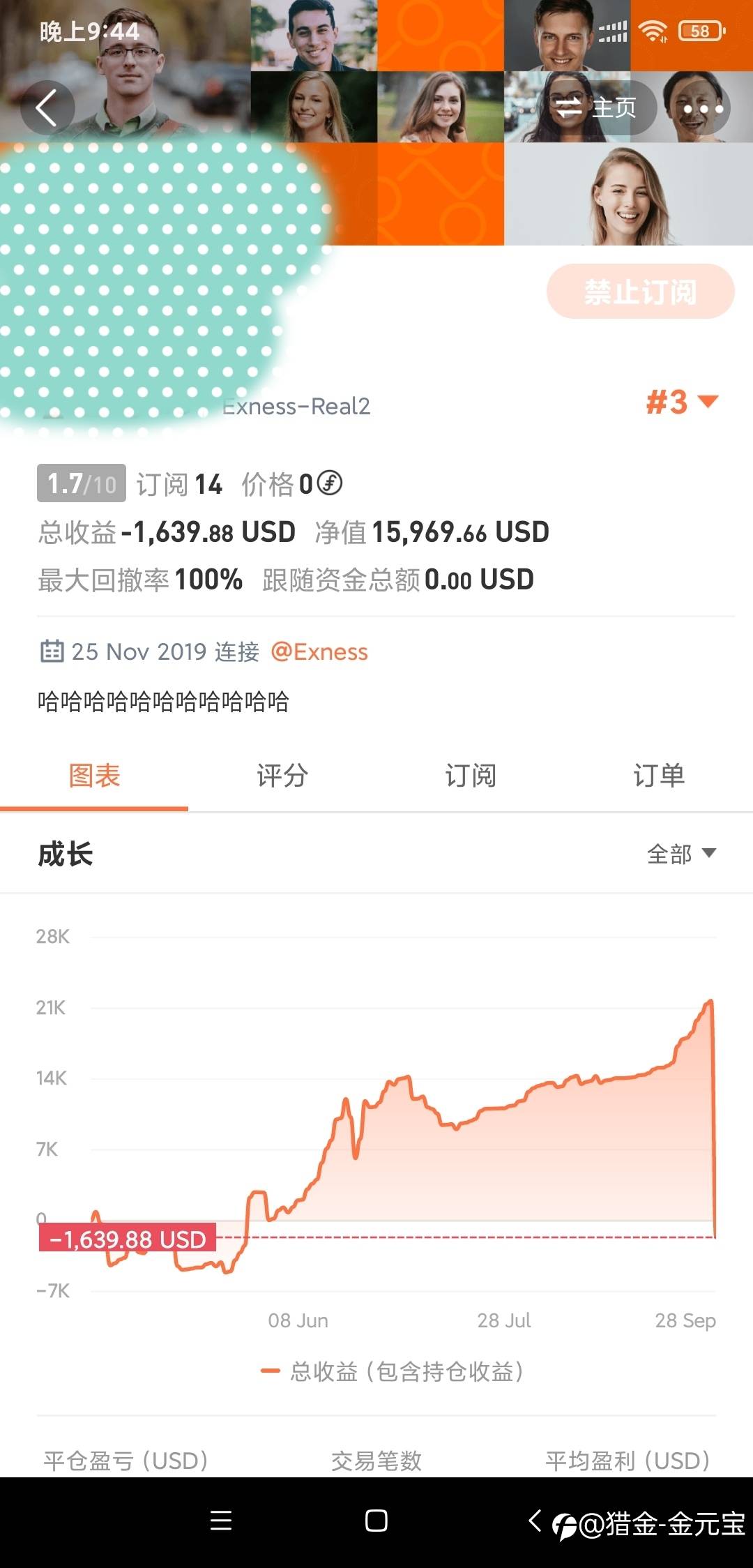753x1568 pixels.
Task: Tap the price coin icon
Action: click(330, 483)
